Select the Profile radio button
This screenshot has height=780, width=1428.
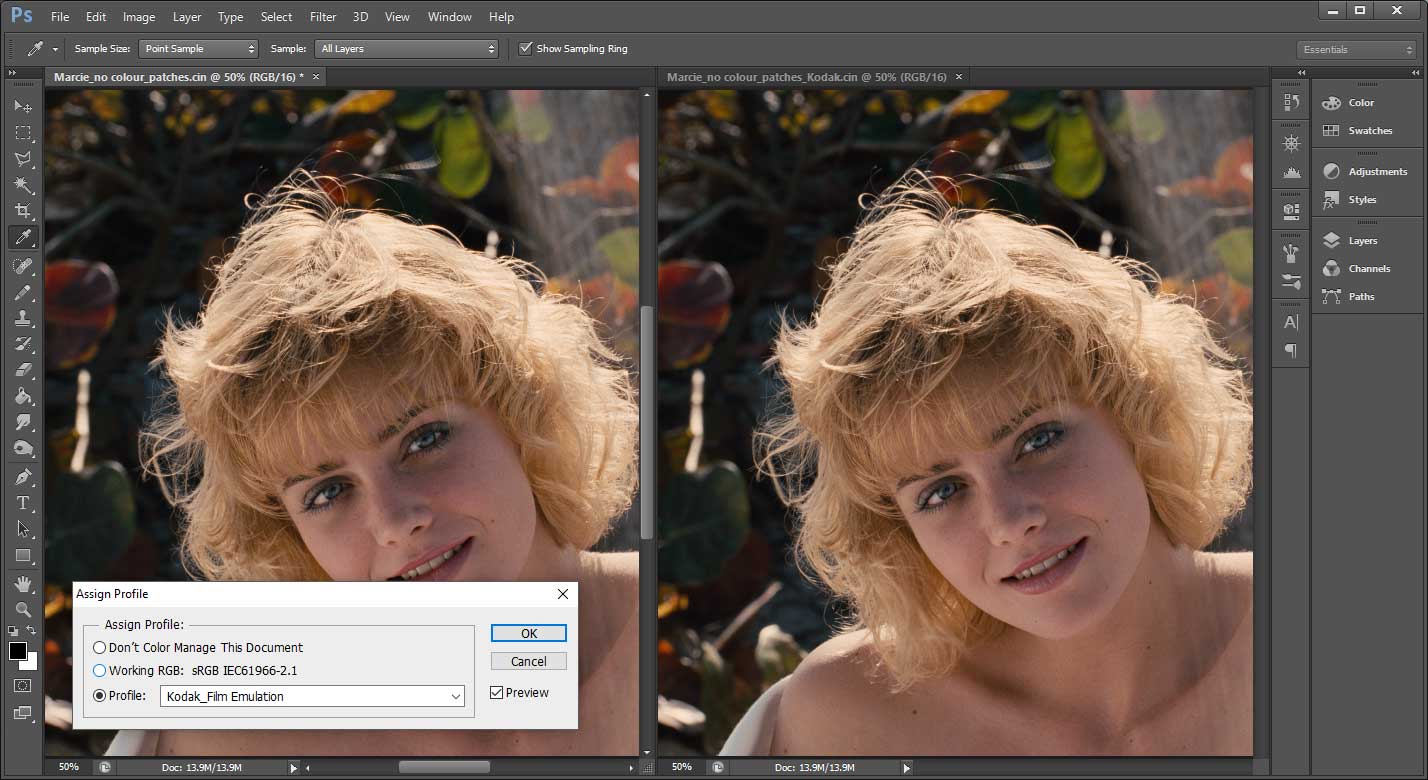(x=99, y=696)
